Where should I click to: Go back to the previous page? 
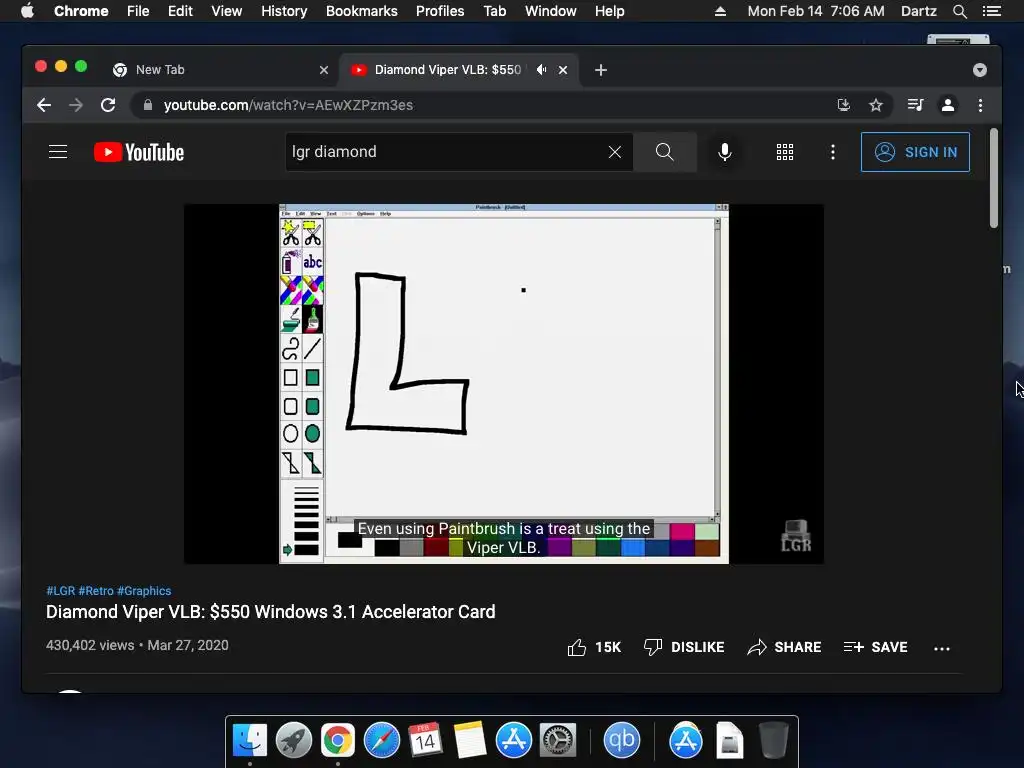pyautogui.click(x=44, y=105)
